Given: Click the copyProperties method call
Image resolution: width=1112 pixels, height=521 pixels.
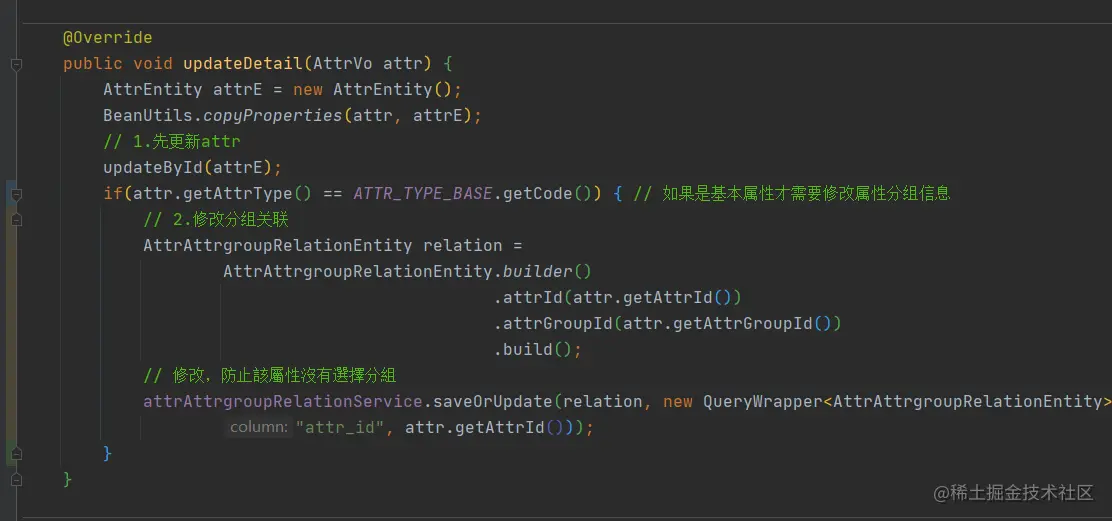Looking at the screenshot, I should (273, 116).
